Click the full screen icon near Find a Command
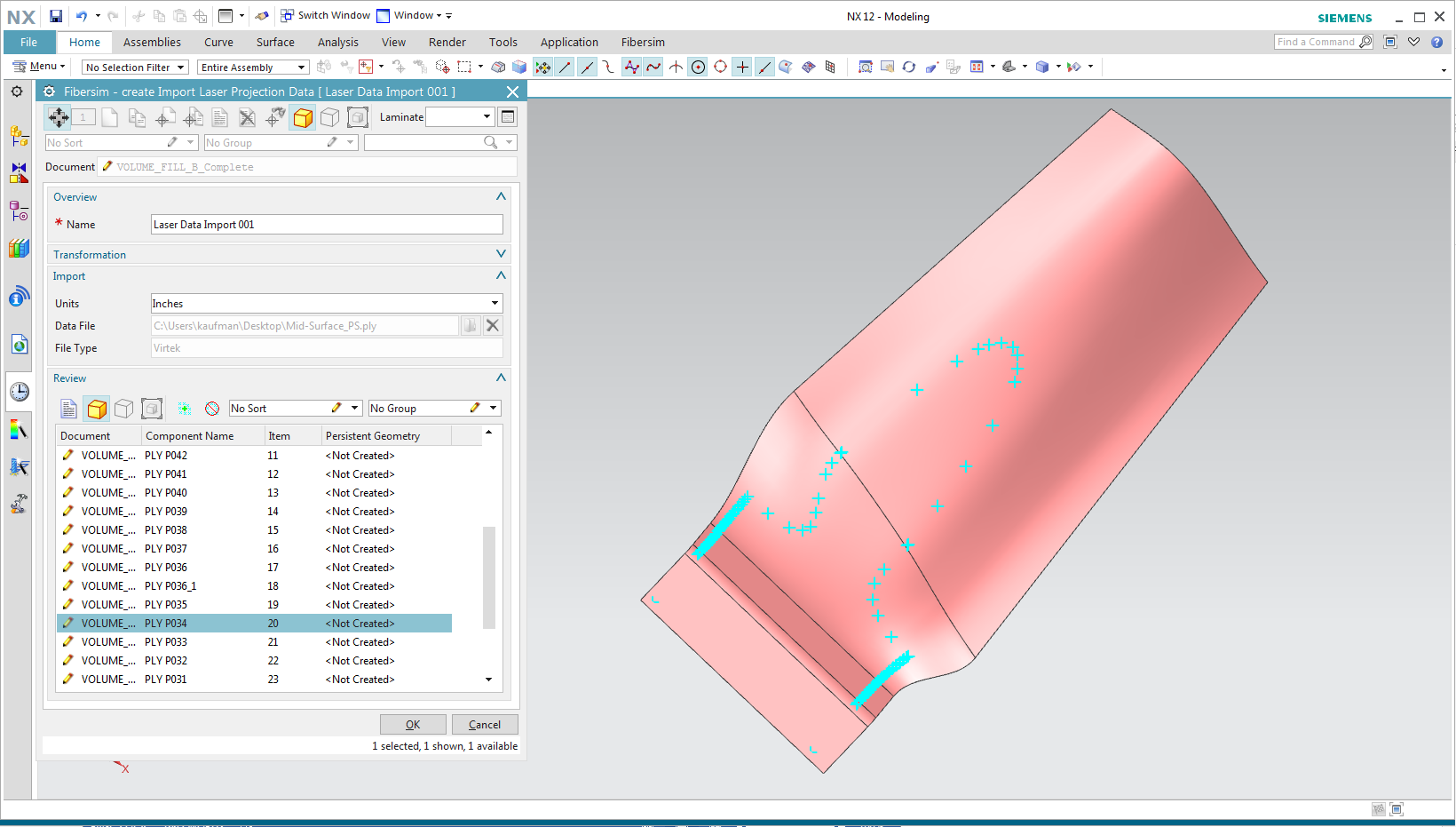 click(x=1390, y=42)
